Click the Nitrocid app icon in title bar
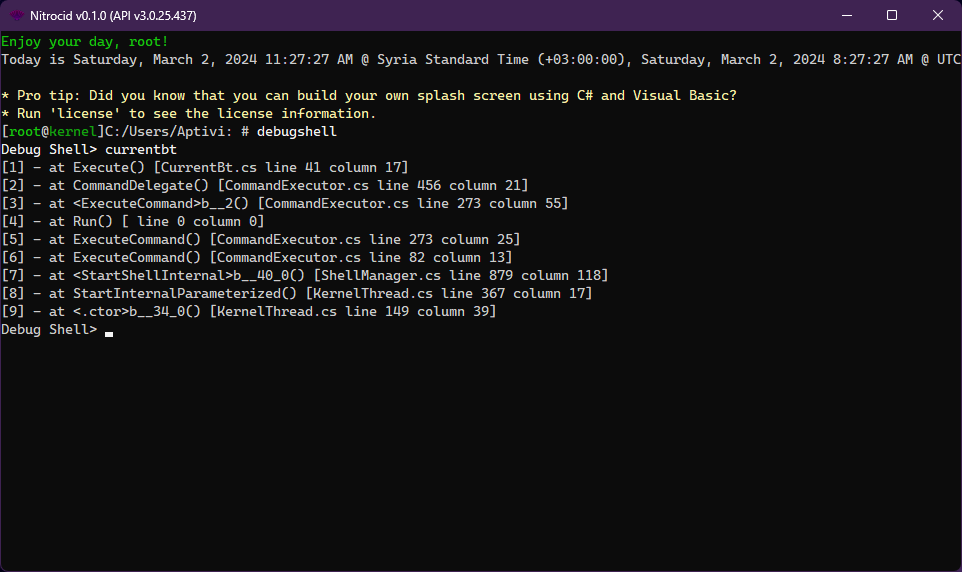The height and width of the screenshot is (572, 962). pos(17,15)
